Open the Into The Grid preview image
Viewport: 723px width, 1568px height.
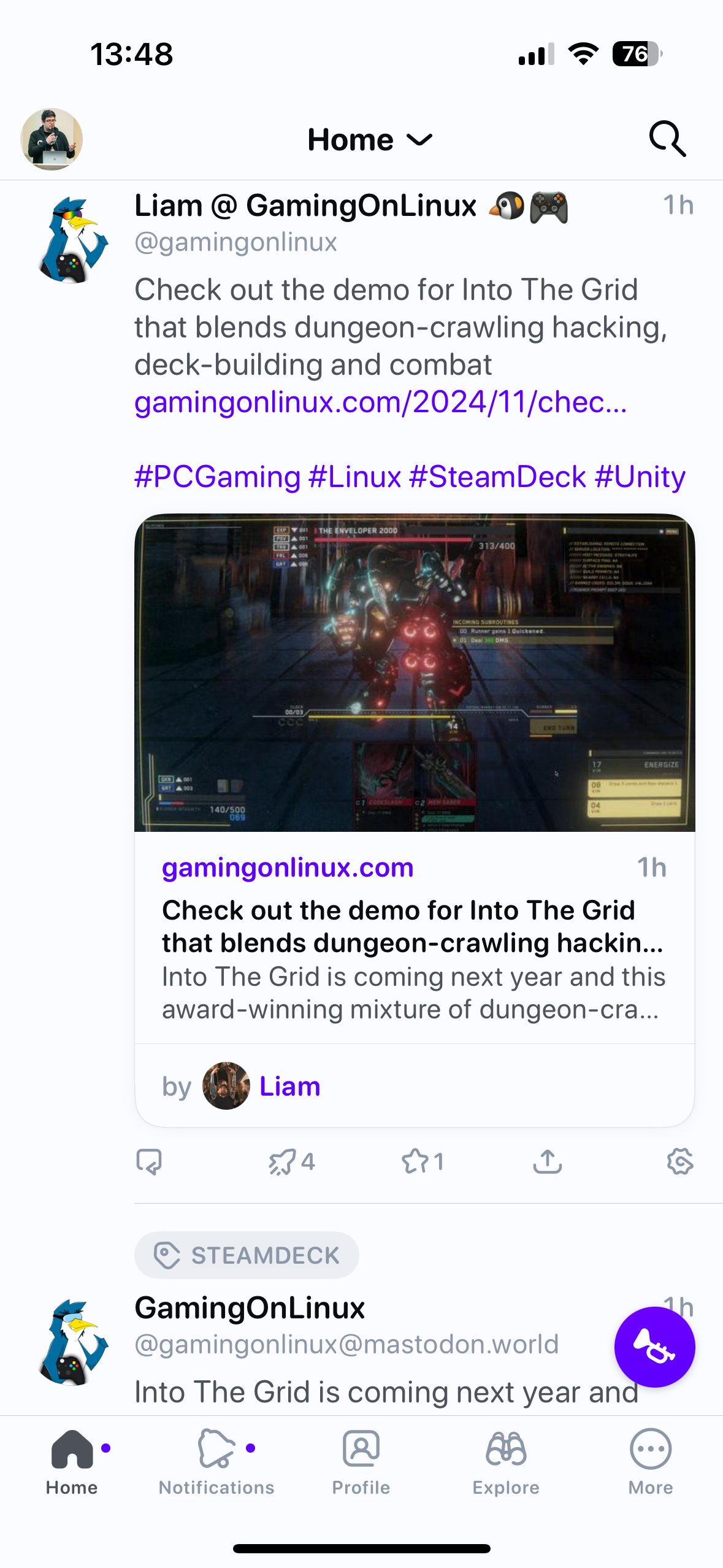click(415, 673)
